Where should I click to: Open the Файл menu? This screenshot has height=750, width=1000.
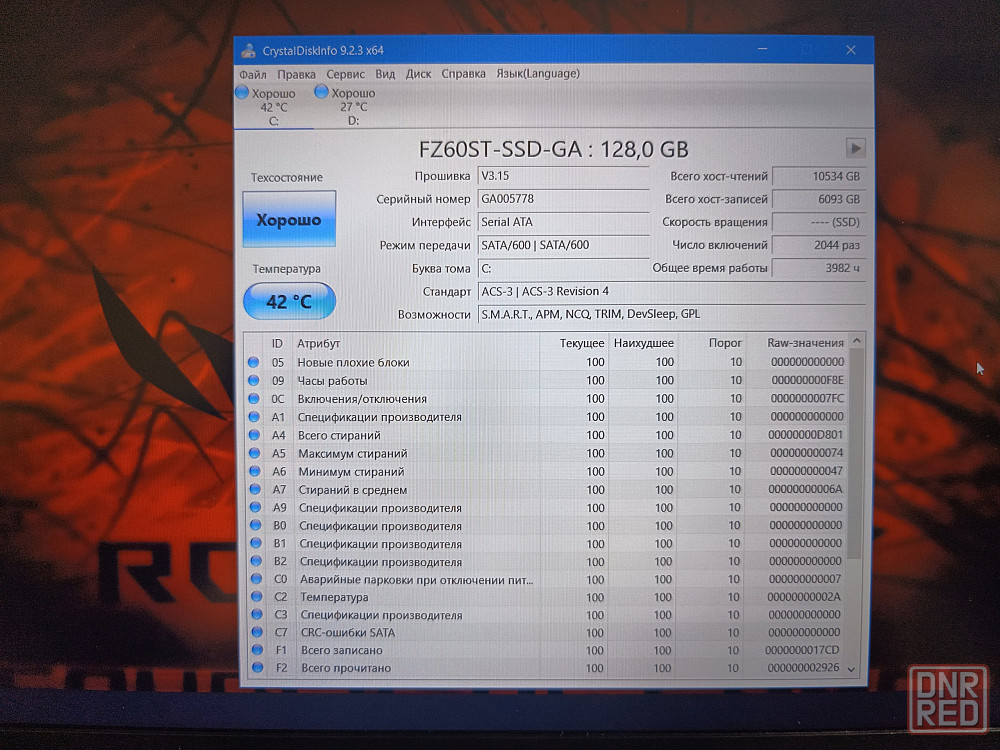point(253,74)
